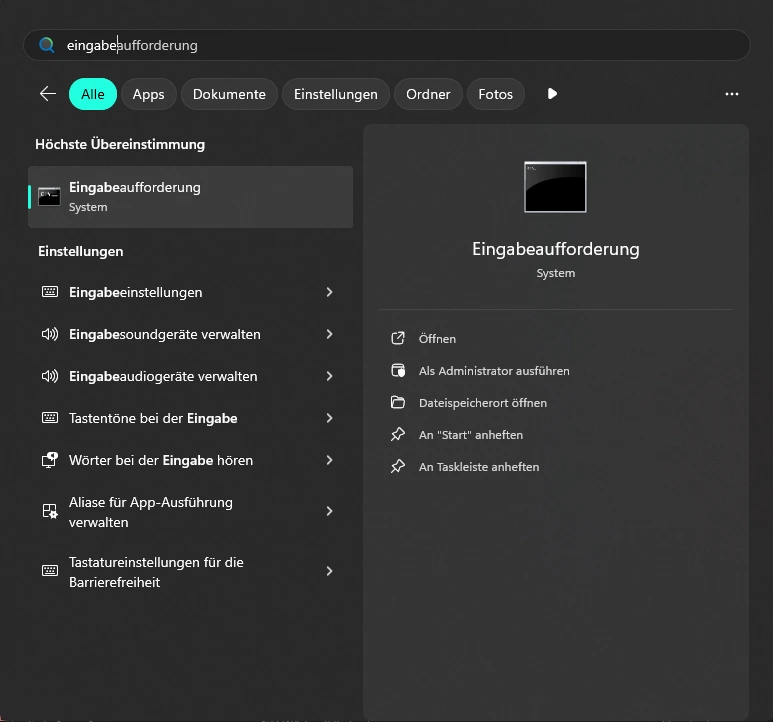Open Aliase für App-Ausführung verwalten result
Image resolution: width=773 pixels, height=722 pixels.
(x=190, y=512)
